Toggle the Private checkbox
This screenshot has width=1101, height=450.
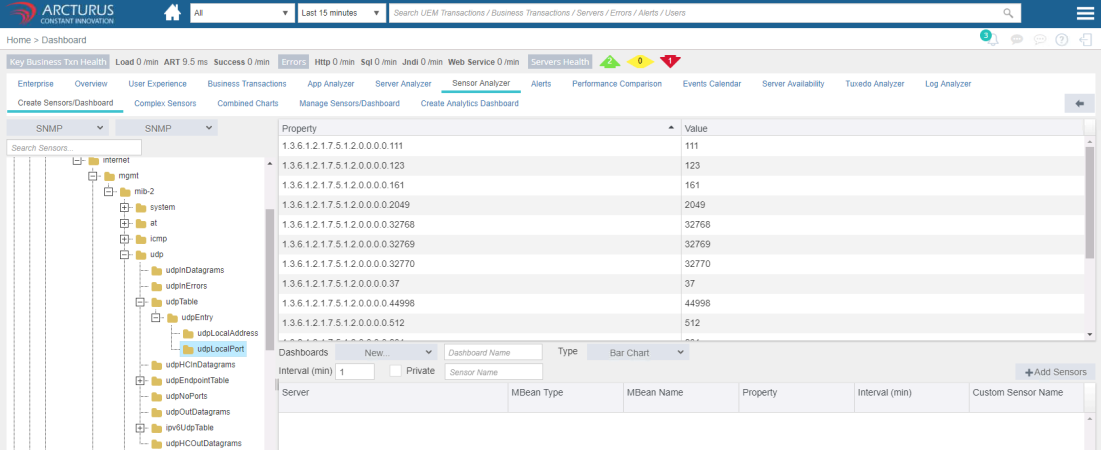coord(395,371)
